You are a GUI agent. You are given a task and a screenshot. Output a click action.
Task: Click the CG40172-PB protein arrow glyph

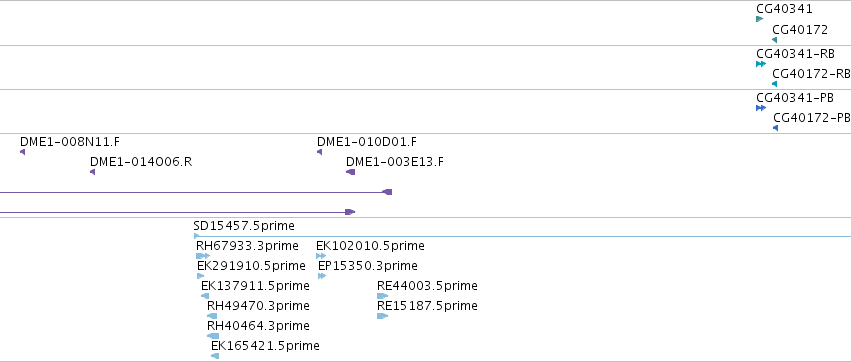coord(776,128)
